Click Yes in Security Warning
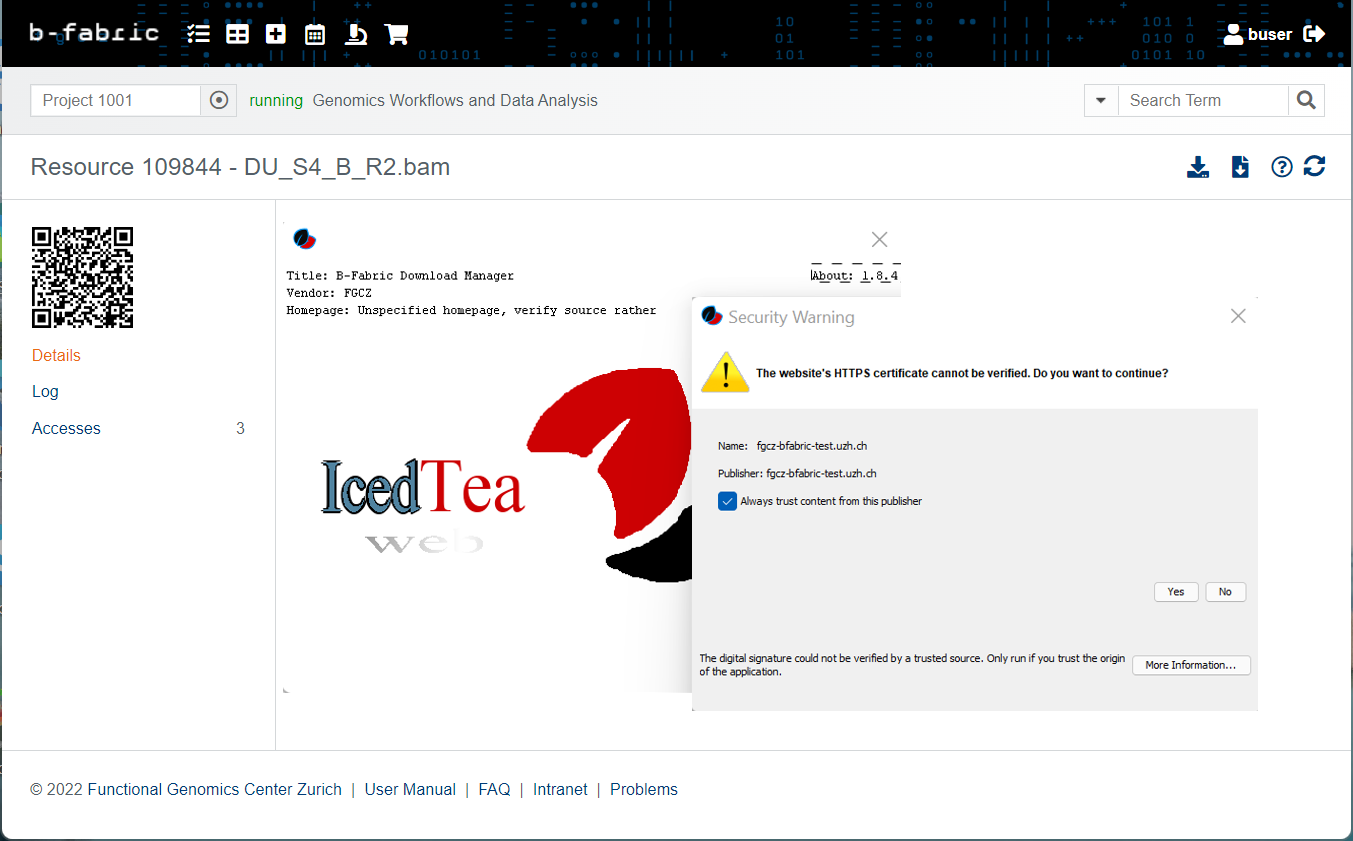The height and width of the screenshot is (841, 1353). 1176,592
